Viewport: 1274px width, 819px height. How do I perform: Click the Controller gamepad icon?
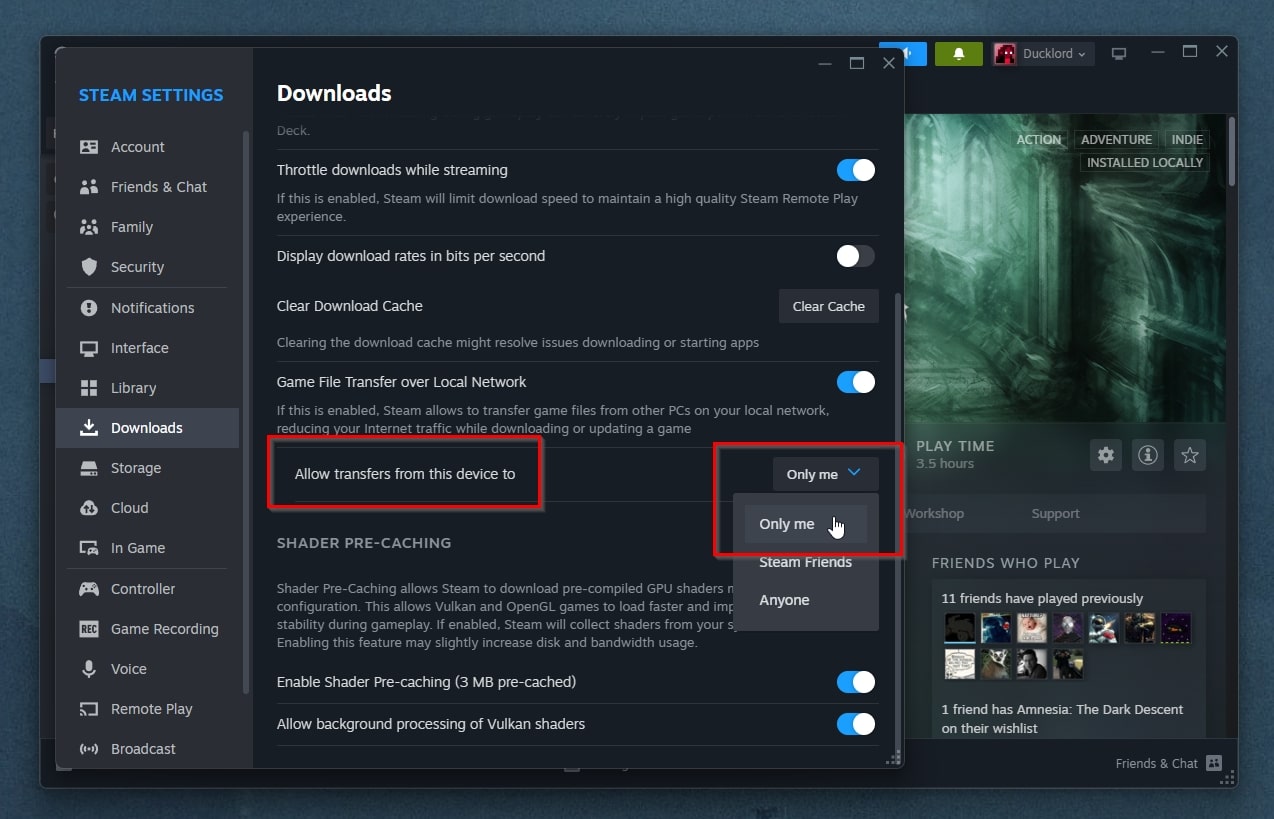pos(89,589)
